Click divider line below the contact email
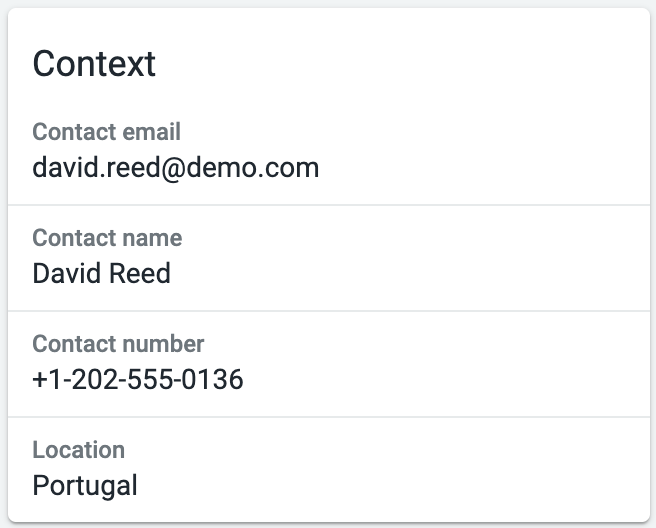 coord(329,205)
